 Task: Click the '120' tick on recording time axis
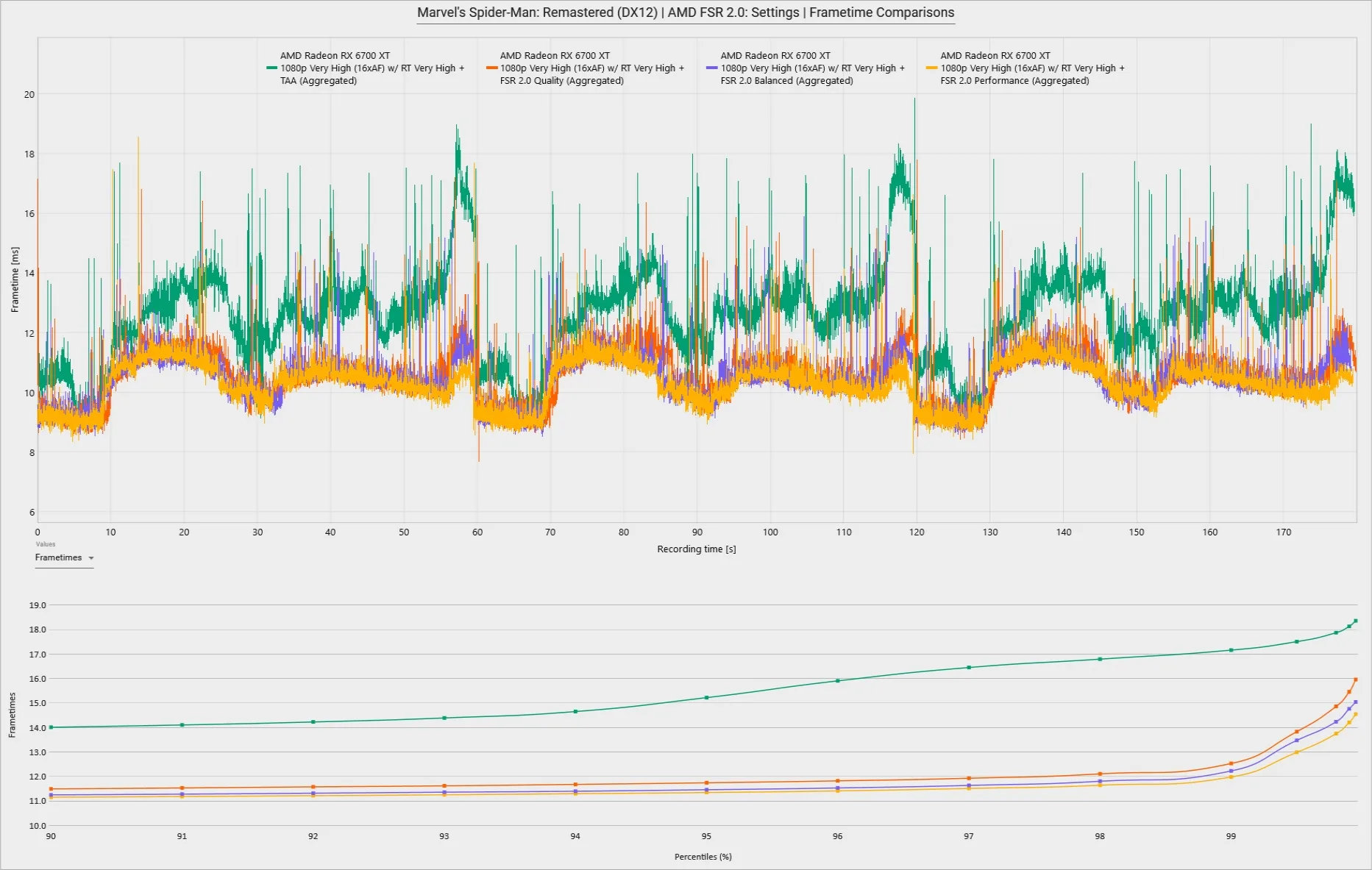(x=917, y=532)
